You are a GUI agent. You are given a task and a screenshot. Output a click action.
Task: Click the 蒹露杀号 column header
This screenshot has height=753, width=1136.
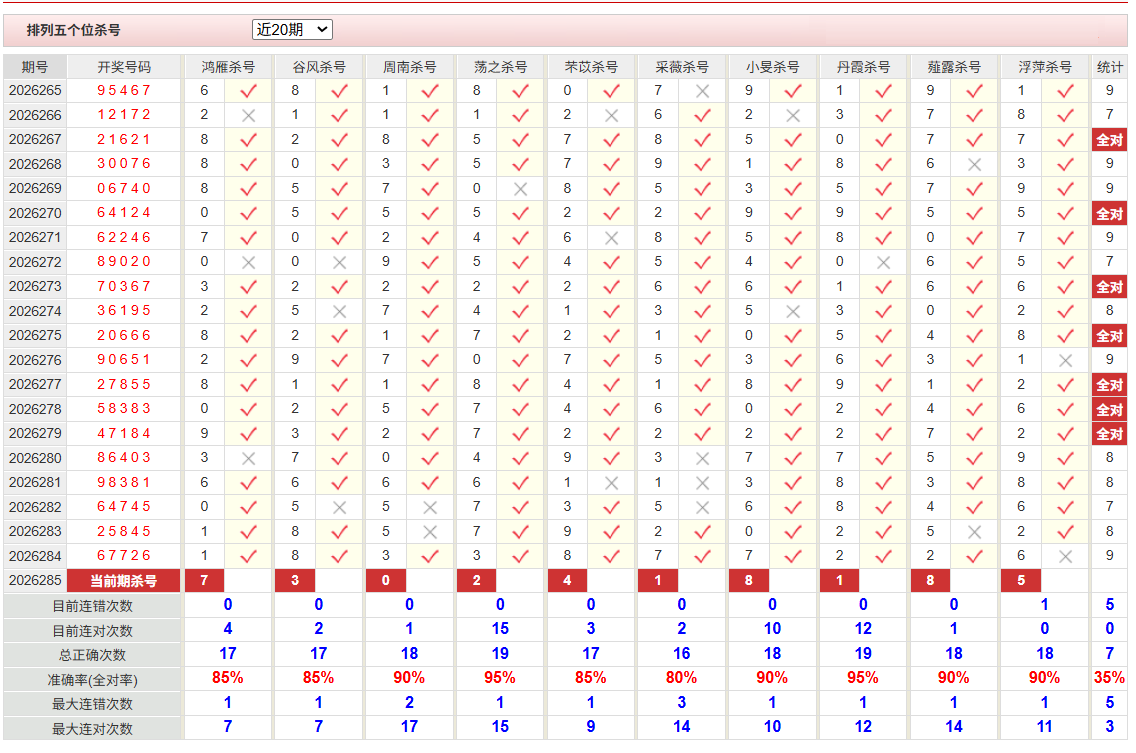coord(954,67)
